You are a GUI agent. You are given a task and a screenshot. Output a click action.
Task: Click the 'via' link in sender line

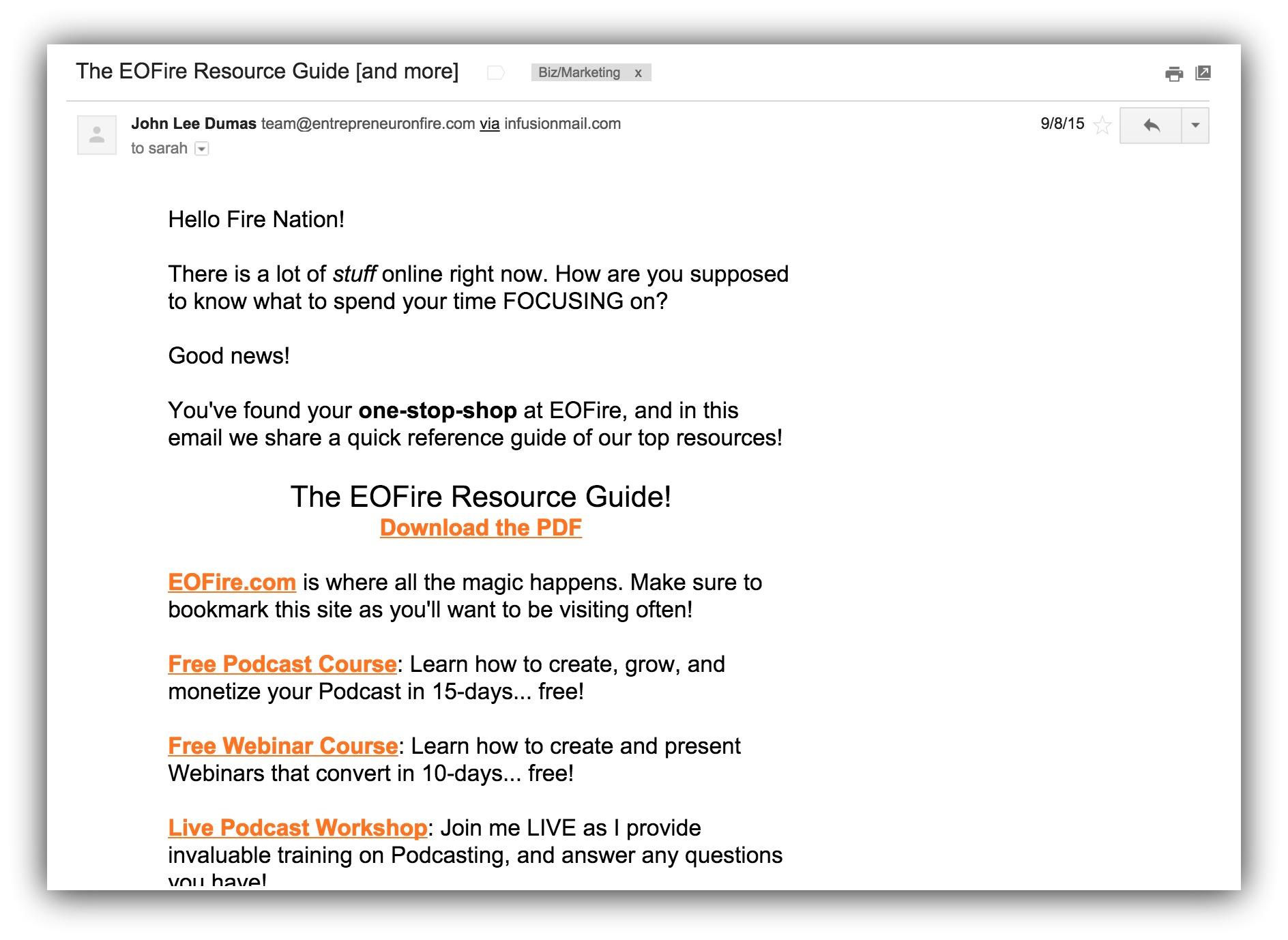pos(490,124)
